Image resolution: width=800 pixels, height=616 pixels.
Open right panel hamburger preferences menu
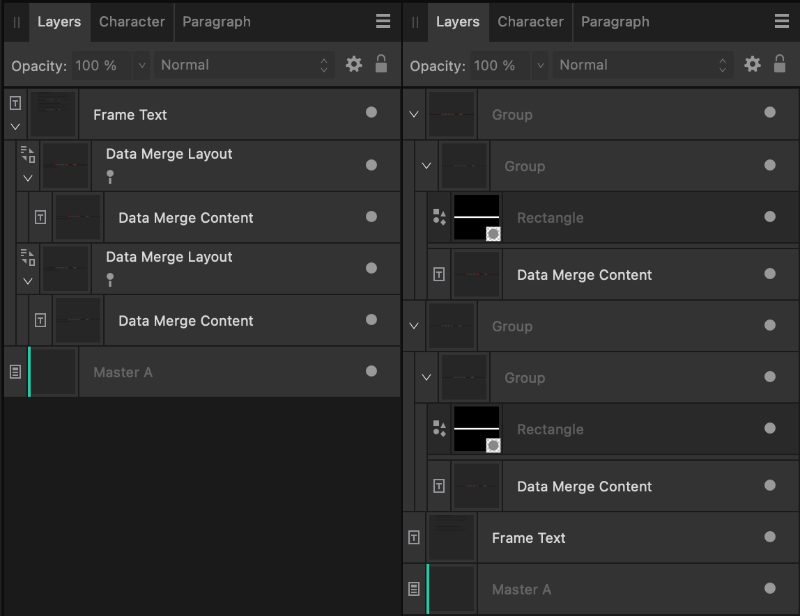tap(781, 21)
